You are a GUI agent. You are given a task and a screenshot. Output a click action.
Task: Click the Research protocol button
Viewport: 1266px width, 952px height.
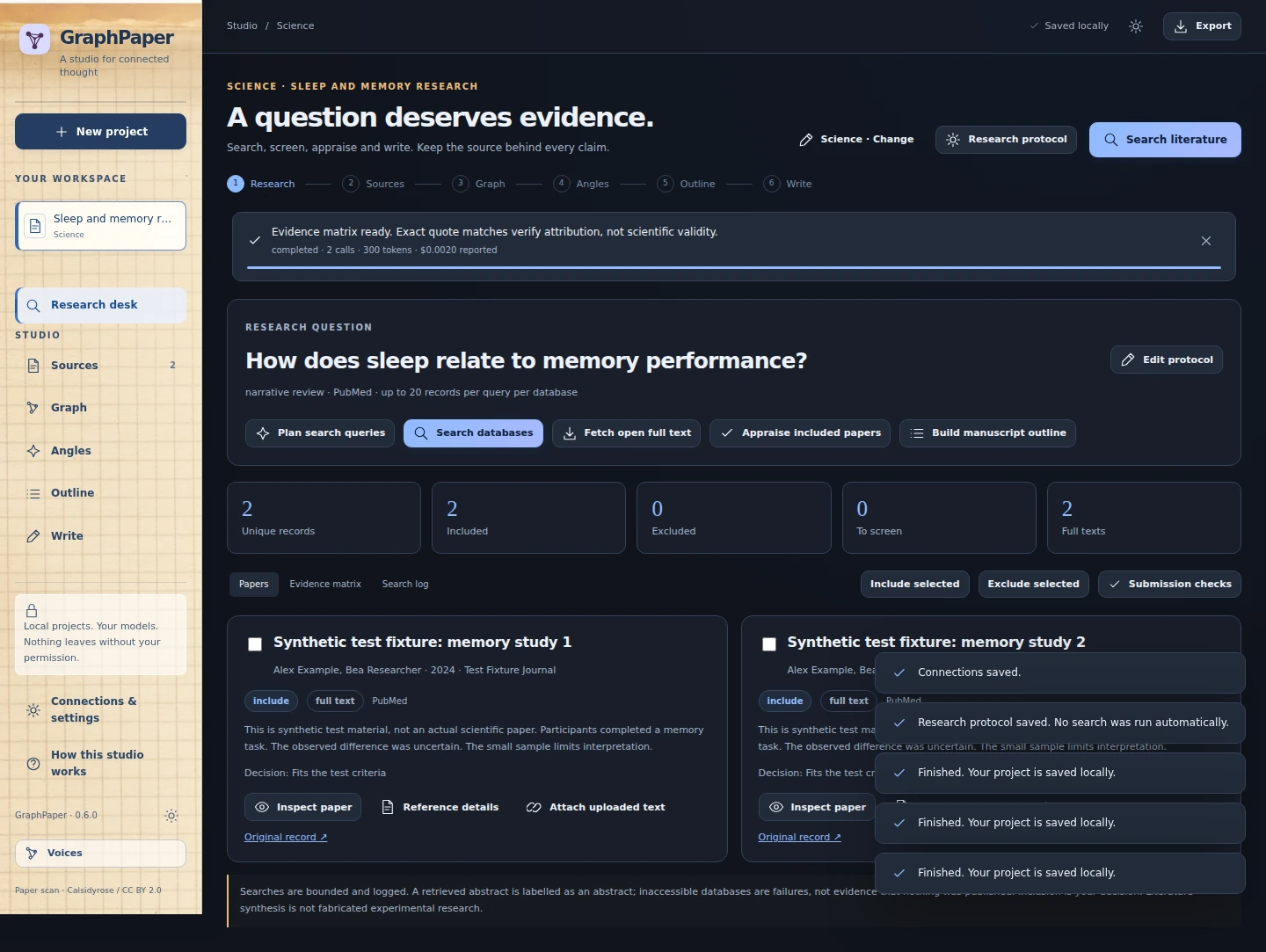click(x=1006, y=140)
